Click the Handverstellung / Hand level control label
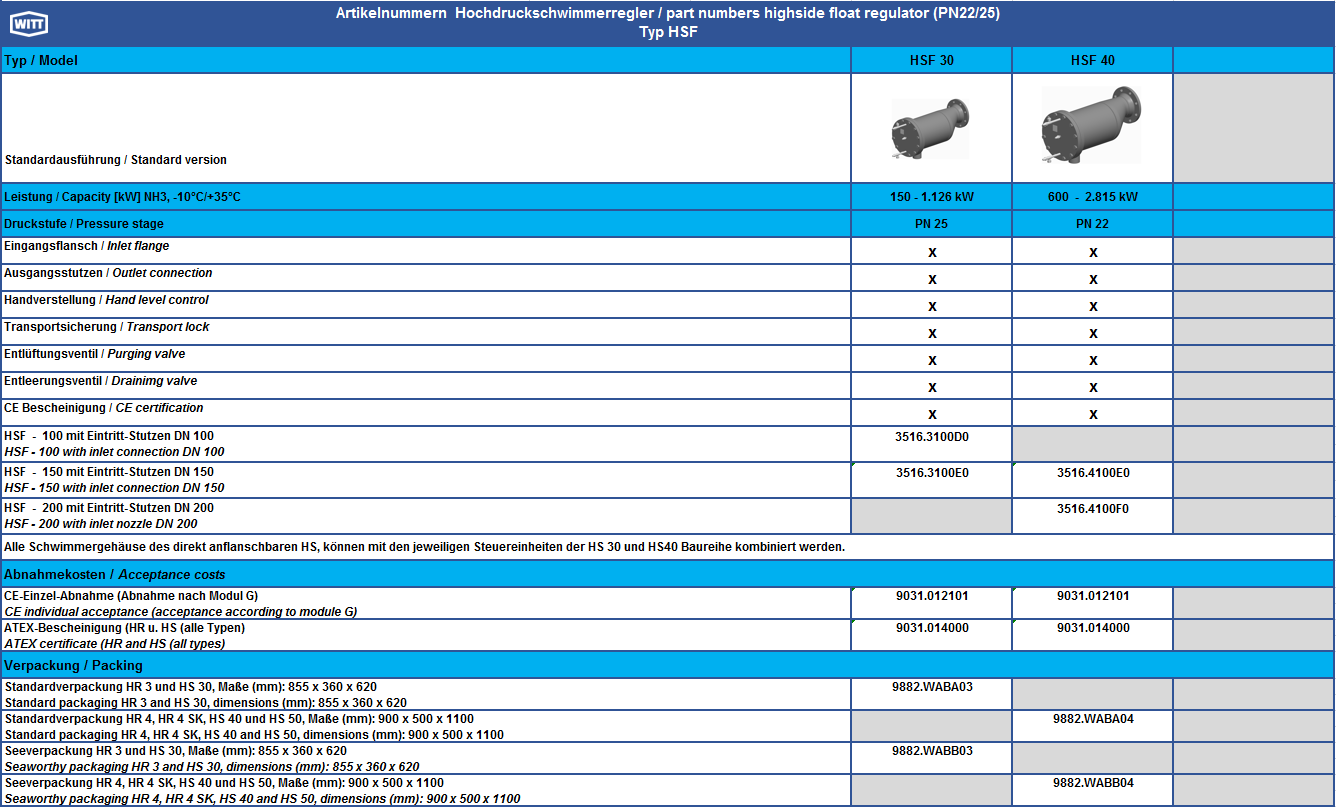 tap(106, 300)
